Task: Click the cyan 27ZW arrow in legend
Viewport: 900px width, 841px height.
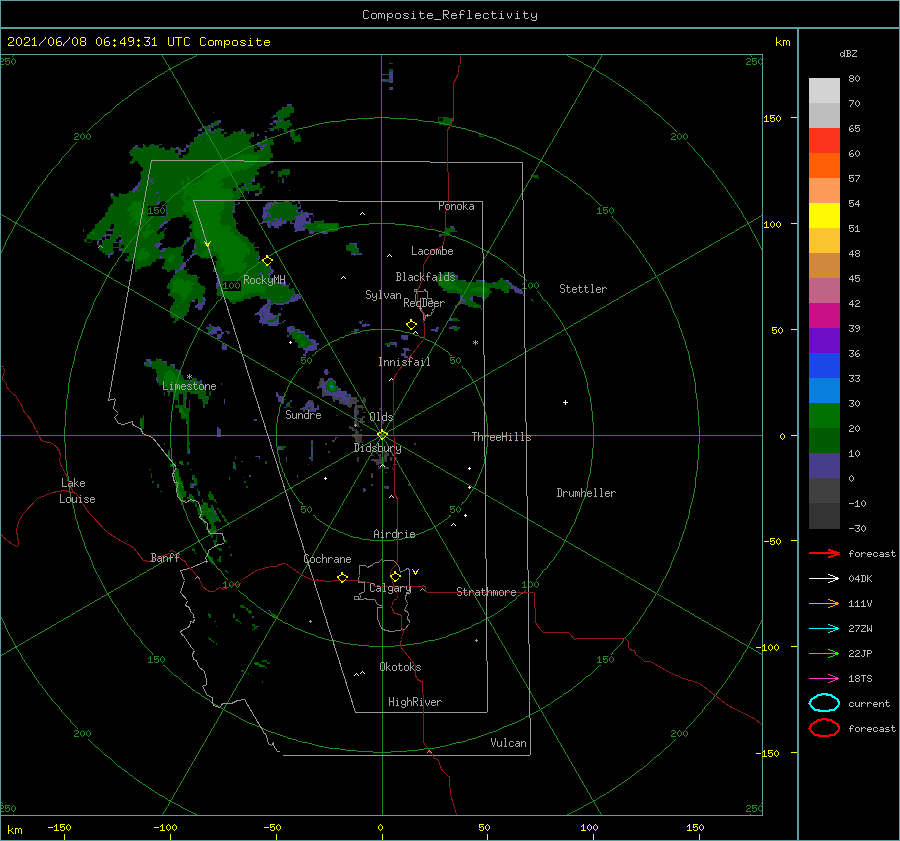Action: coord(824,629)
